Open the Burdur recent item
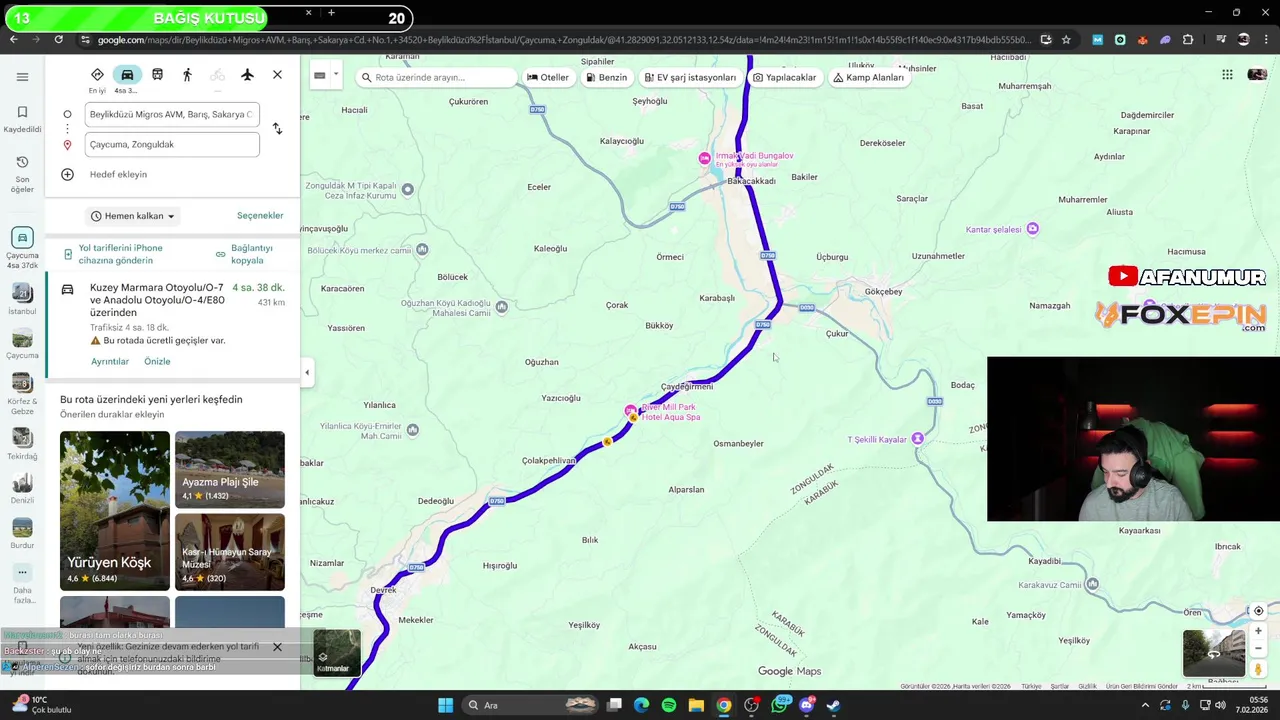The height and width of the screenshot is (720, 1280). [22, 532]
